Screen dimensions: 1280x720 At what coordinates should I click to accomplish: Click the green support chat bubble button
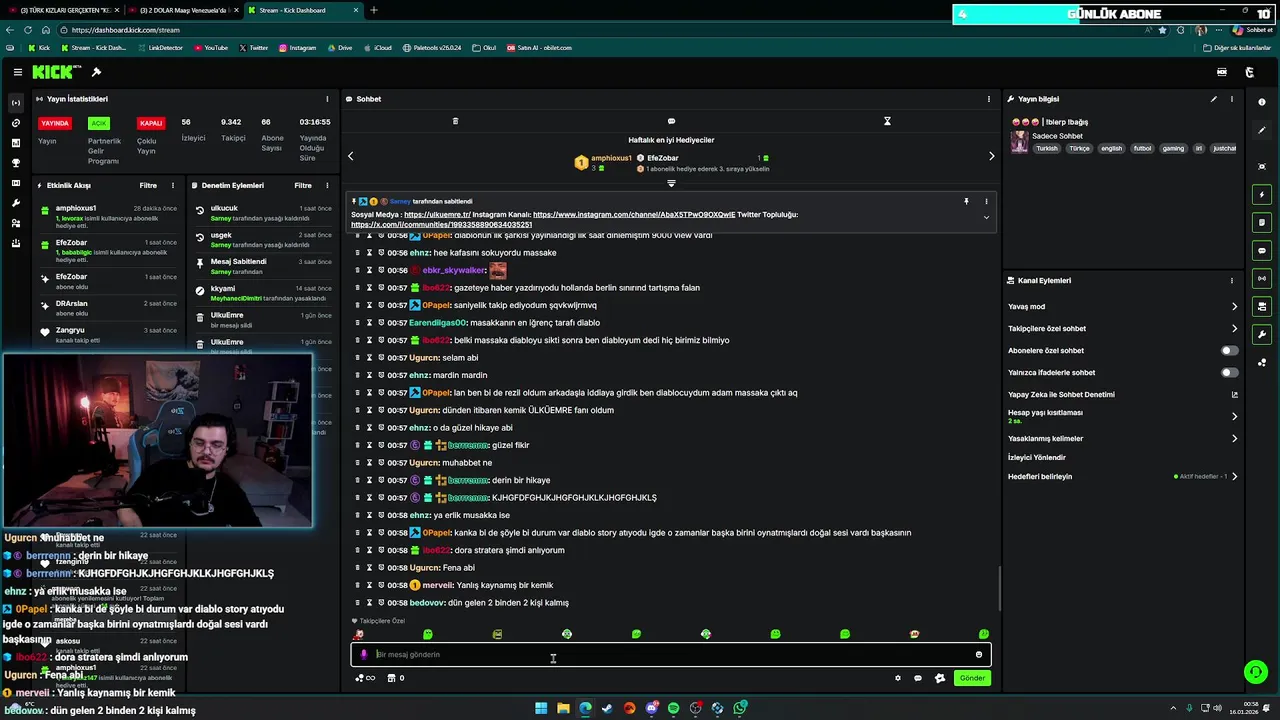1256,672
